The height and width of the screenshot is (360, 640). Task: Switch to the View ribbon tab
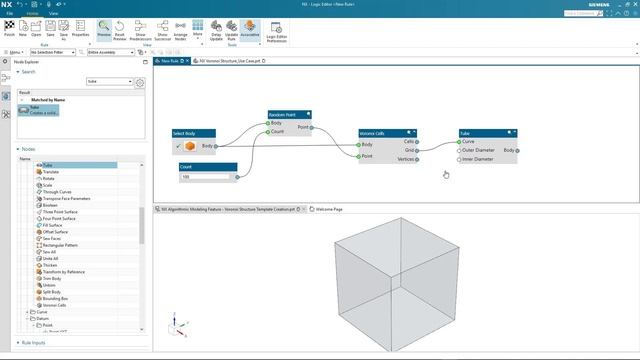pyautogui.click(x=53, y=13)
